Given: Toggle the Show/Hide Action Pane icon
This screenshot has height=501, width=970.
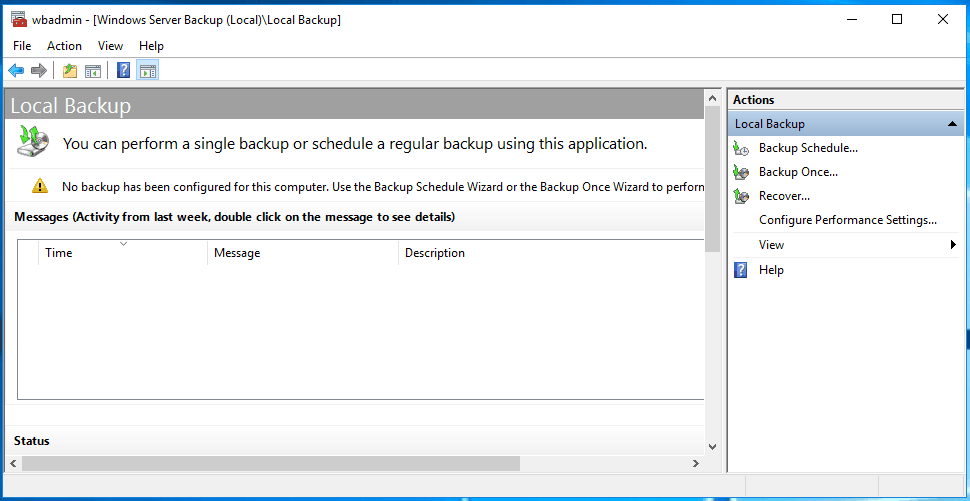Looking at the screenshot, I should pos(147,71).
